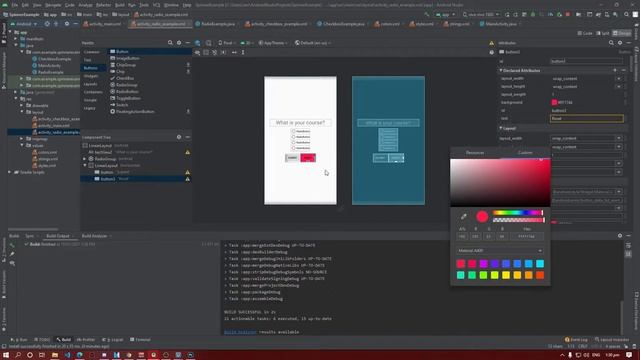The width and height of the screenshot is (640, 360).
Task: Open Terminal tool window button
Action: (x=140, y=340)
